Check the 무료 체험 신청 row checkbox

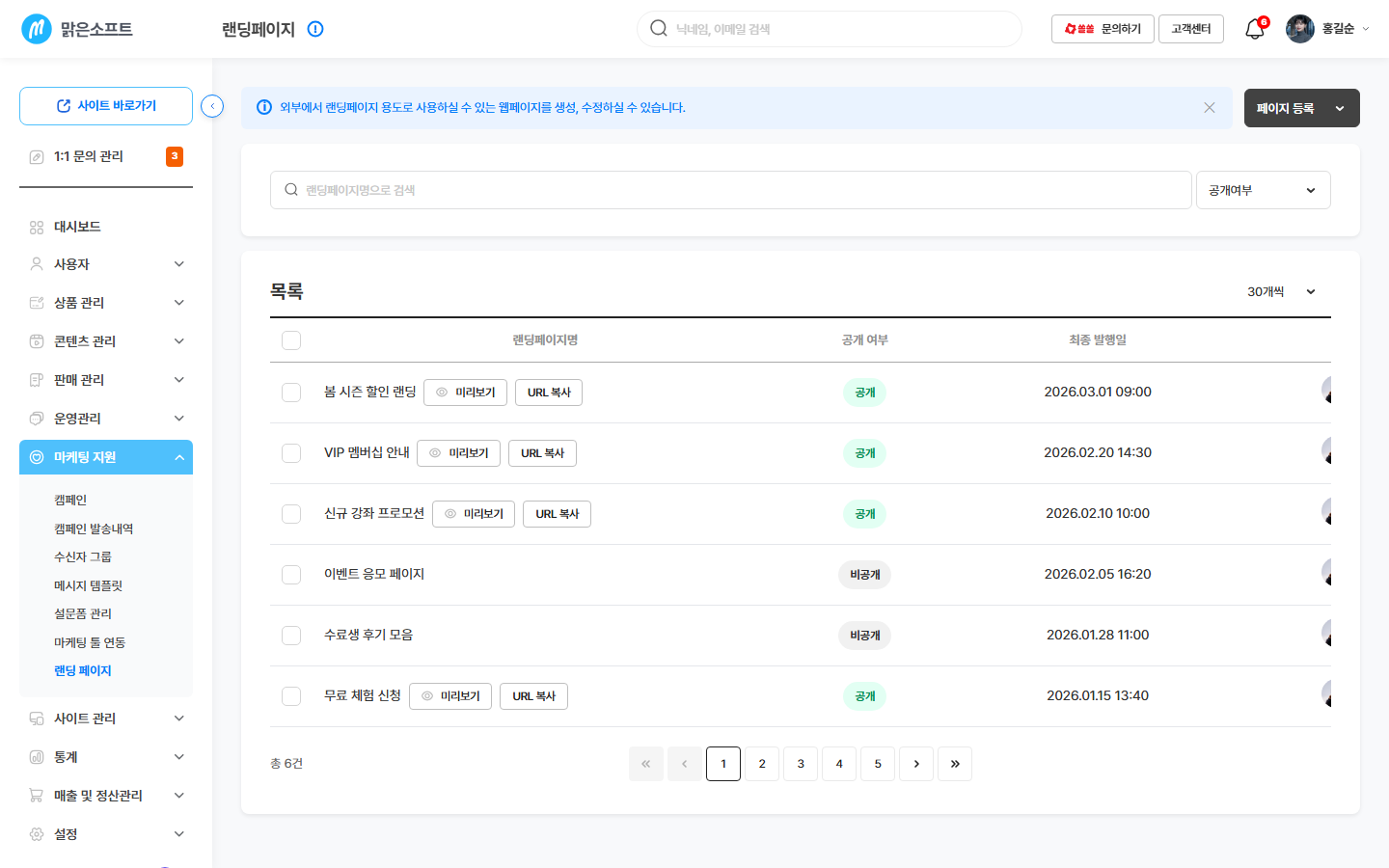pos(291,696)
